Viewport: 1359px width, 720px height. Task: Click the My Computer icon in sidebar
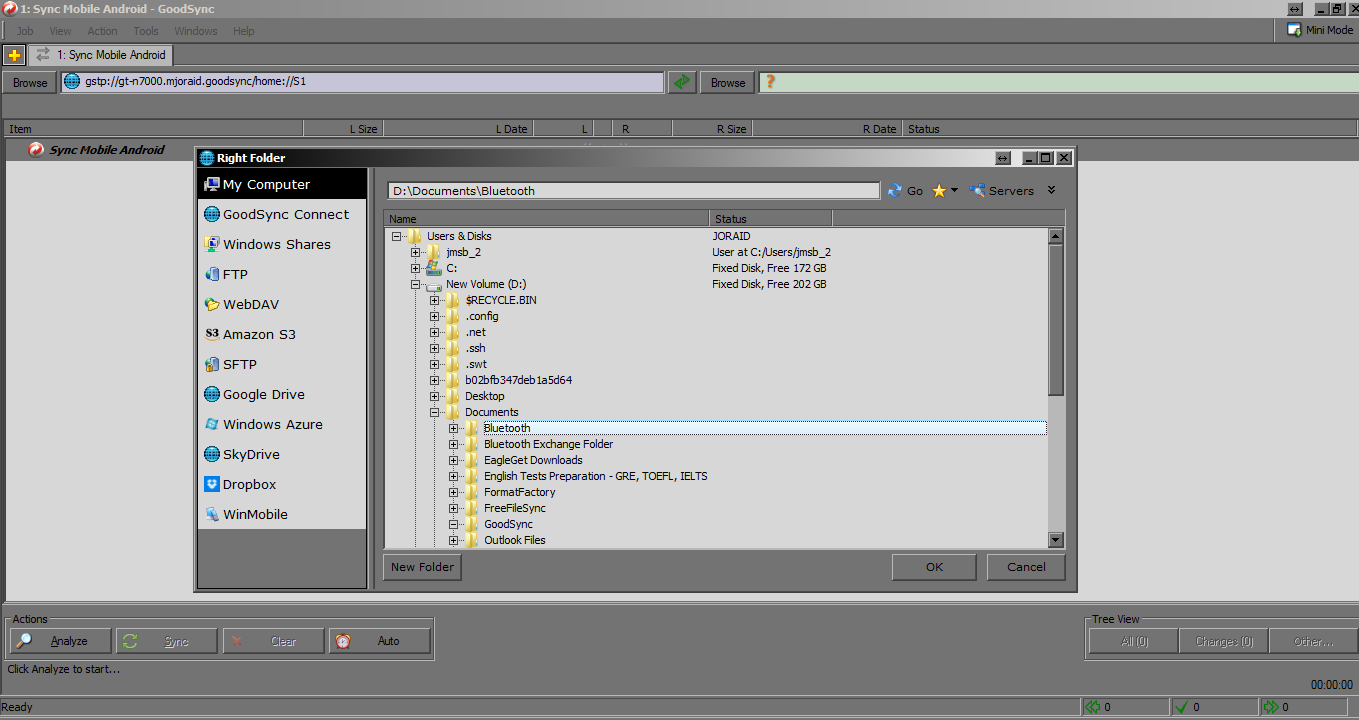[212, 184]
